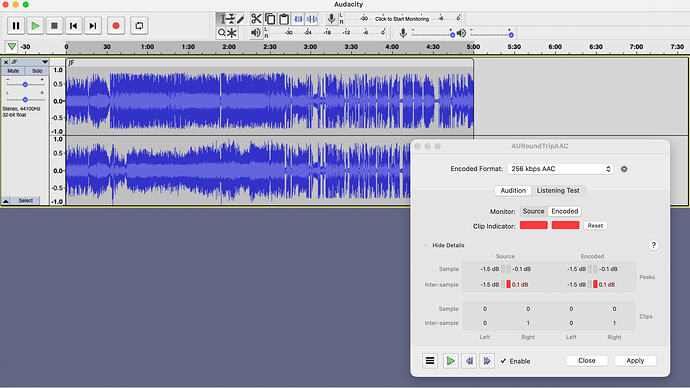The width and height of the screenshot is (690, 388).
Task: Open encoder settings via the gear icon
Action: click(x=624, y=169)
